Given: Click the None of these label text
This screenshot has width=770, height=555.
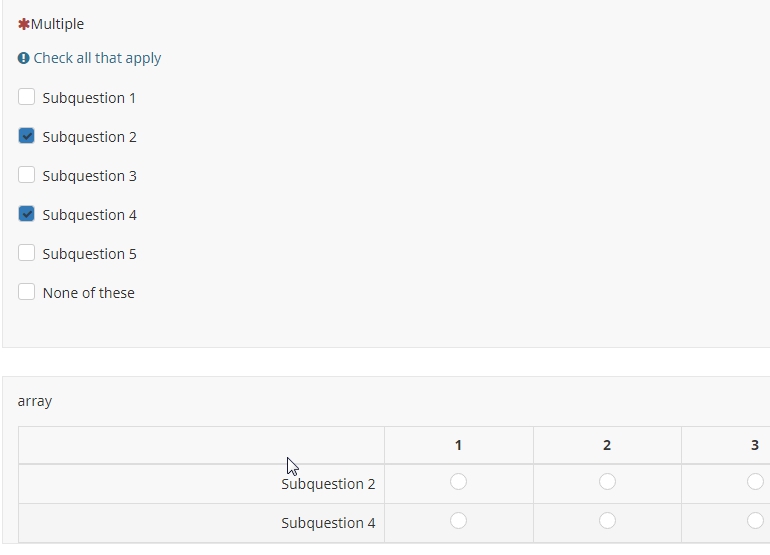Looking at the screenshot, I should coord(88,293).
